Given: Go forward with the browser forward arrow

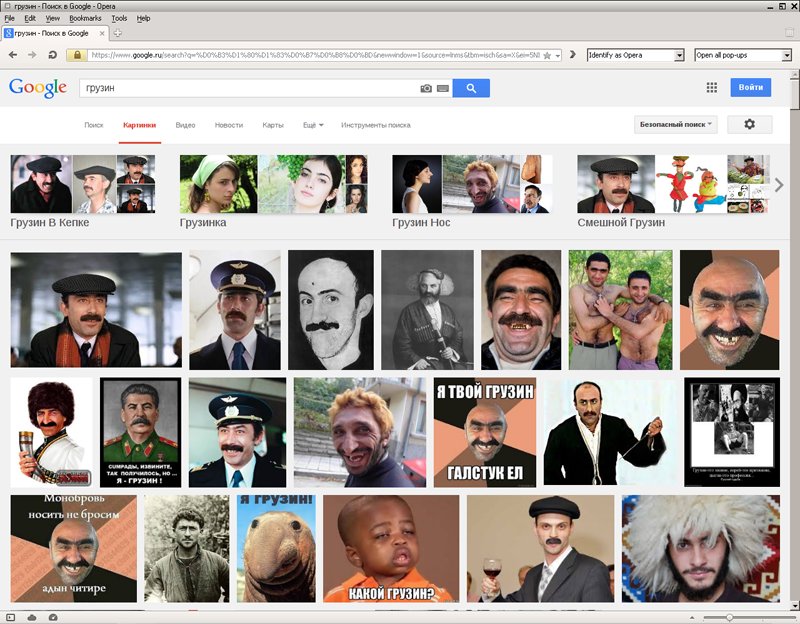Looking at the screenshot, I should pos(32,55).
